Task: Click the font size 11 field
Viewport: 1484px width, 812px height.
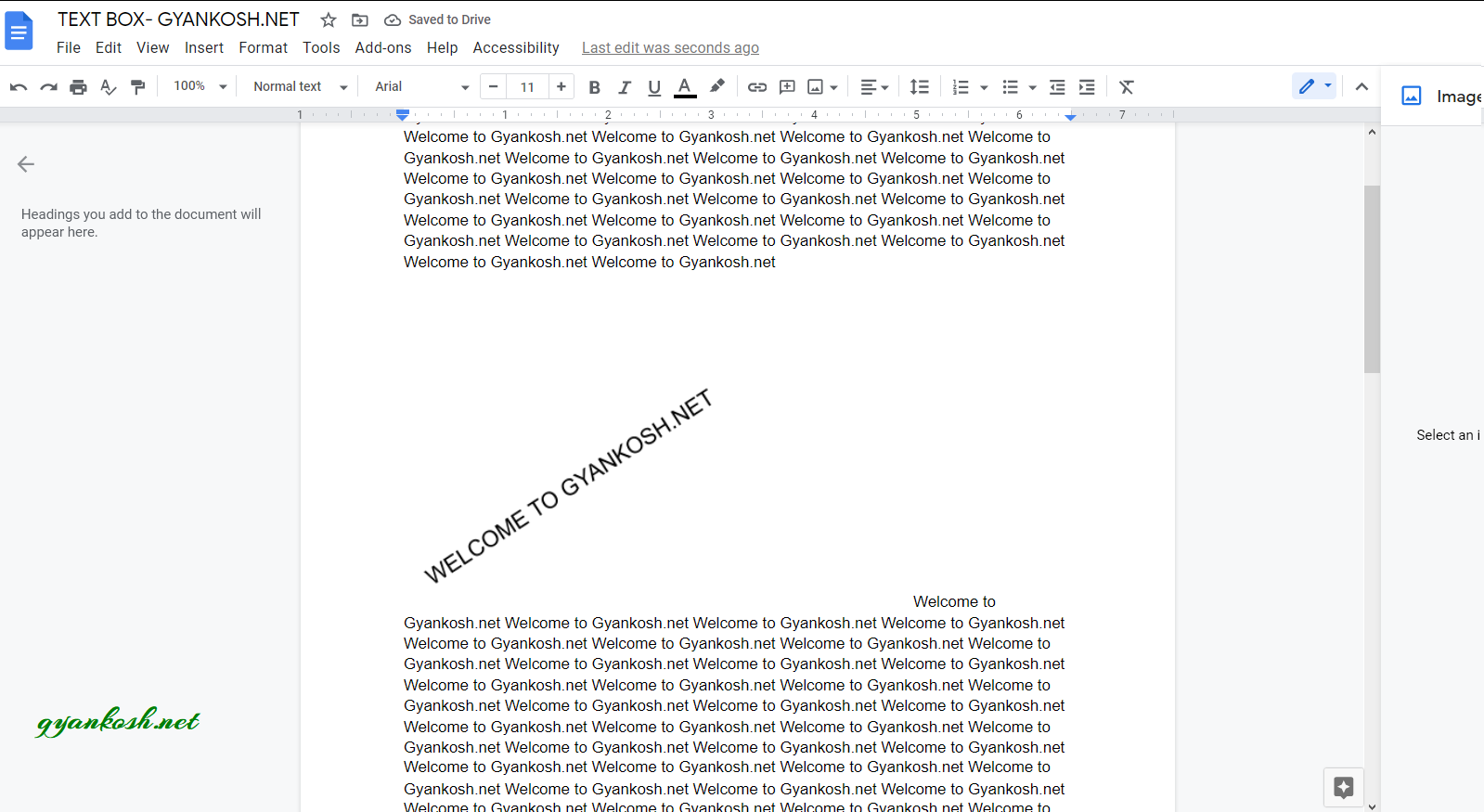Action: click(527, 87)
